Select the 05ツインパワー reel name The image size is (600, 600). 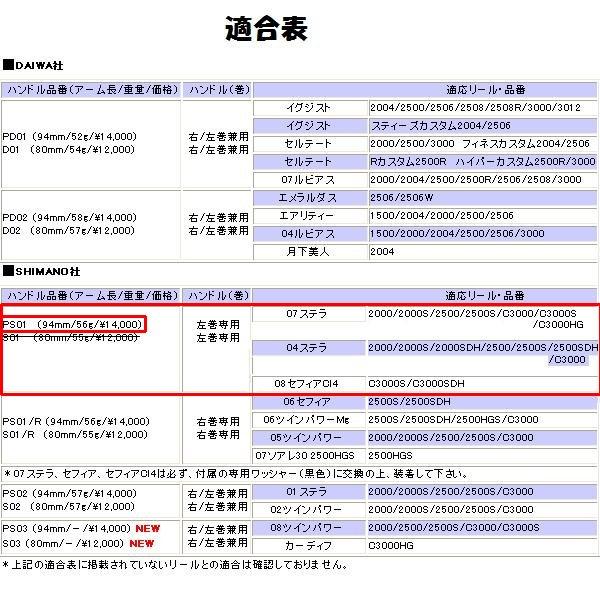pyautogui.click(x=306, y=438)
